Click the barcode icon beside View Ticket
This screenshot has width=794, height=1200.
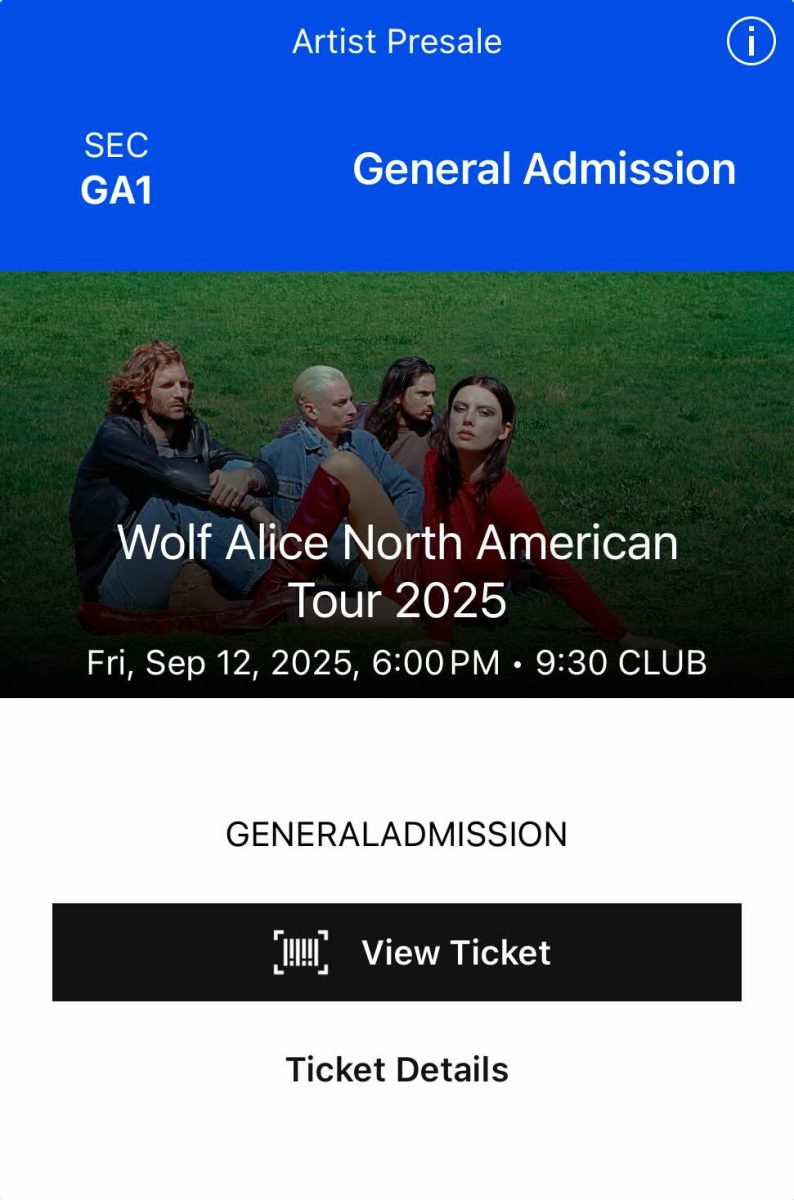tap(300, 952)
